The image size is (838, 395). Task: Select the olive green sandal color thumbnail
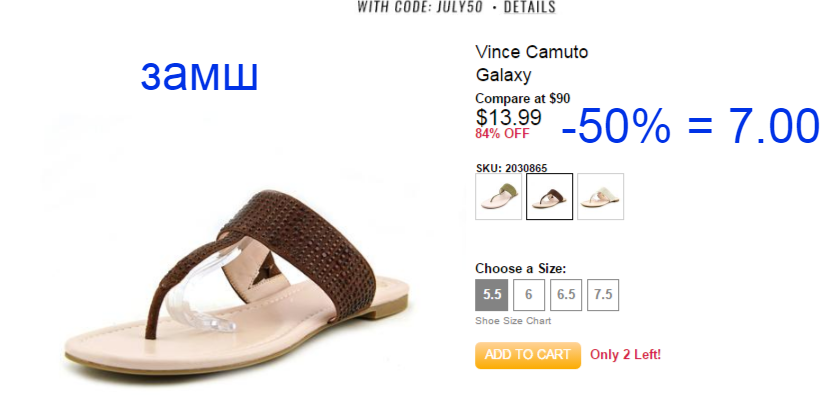498,196
